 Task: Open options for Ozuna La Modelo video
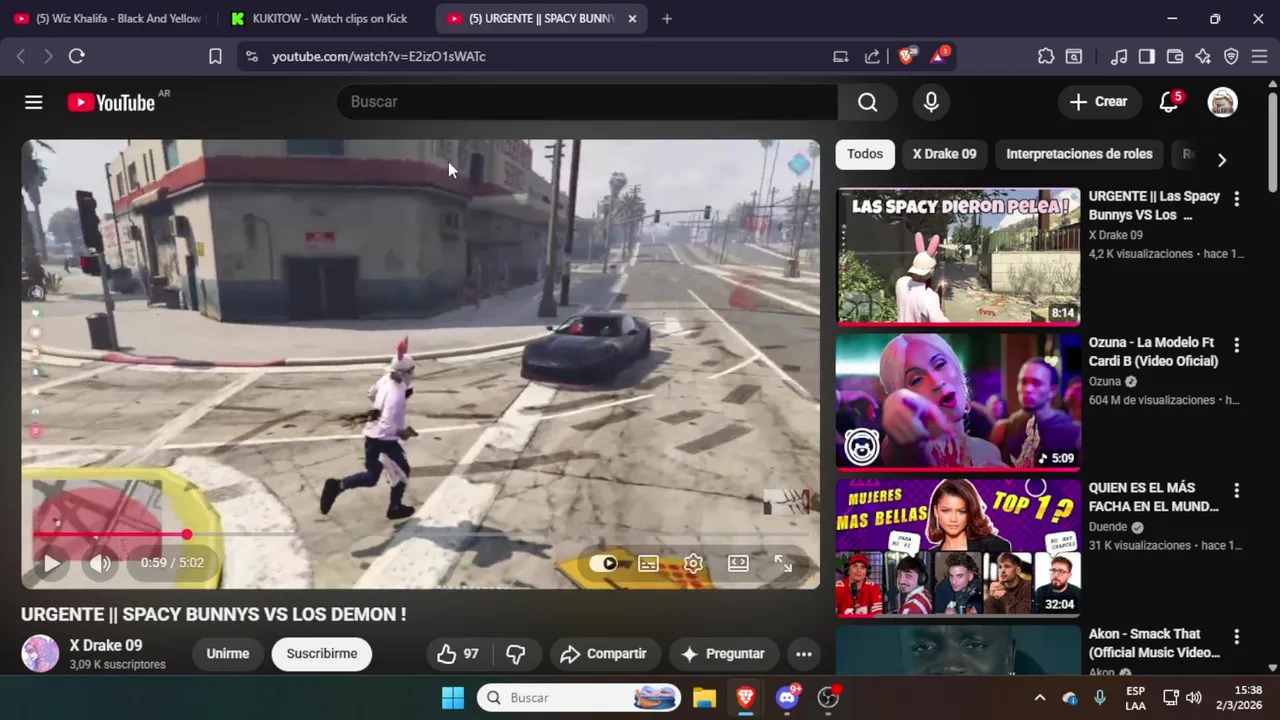click(x=1236, y=345)
